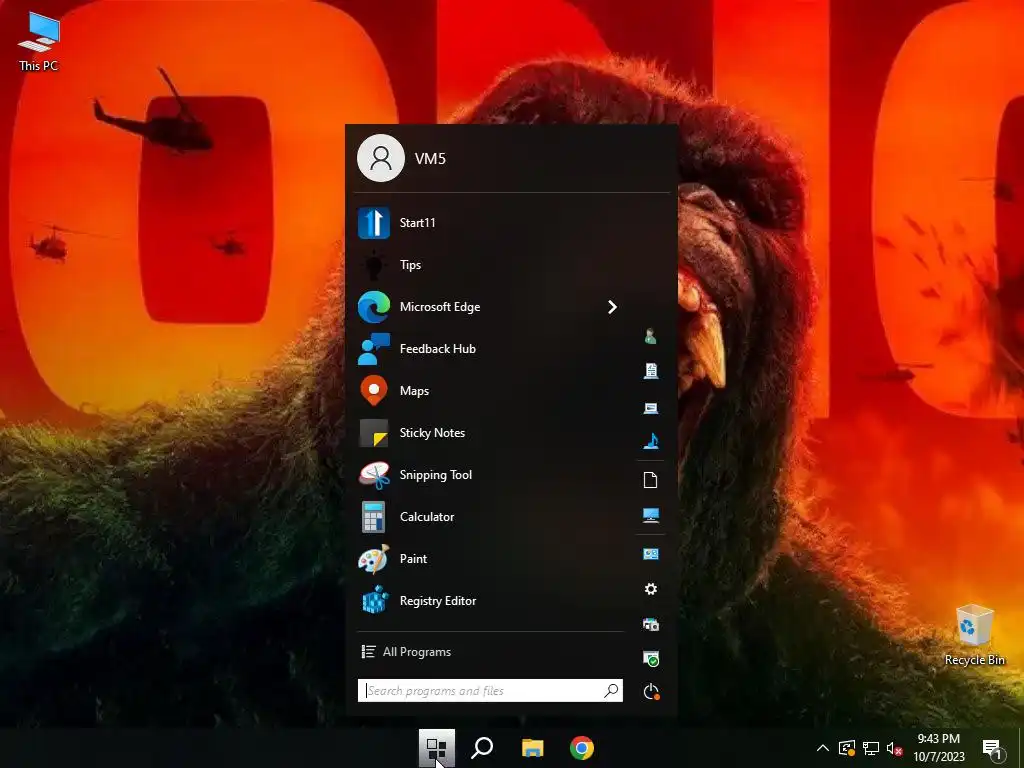Open the Music note shortcut icon
Viewport: 1024px width, 768px height.
(650, 441)
